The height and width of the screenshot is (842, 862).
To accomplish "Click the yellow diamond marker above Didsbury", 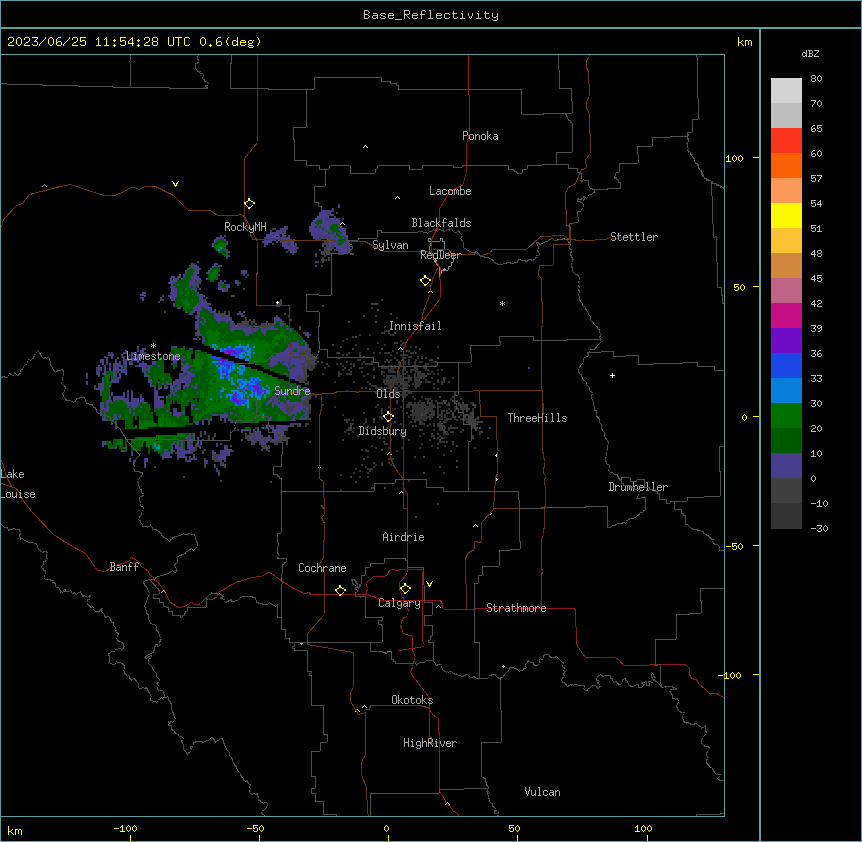I will (x=388, y=417).
